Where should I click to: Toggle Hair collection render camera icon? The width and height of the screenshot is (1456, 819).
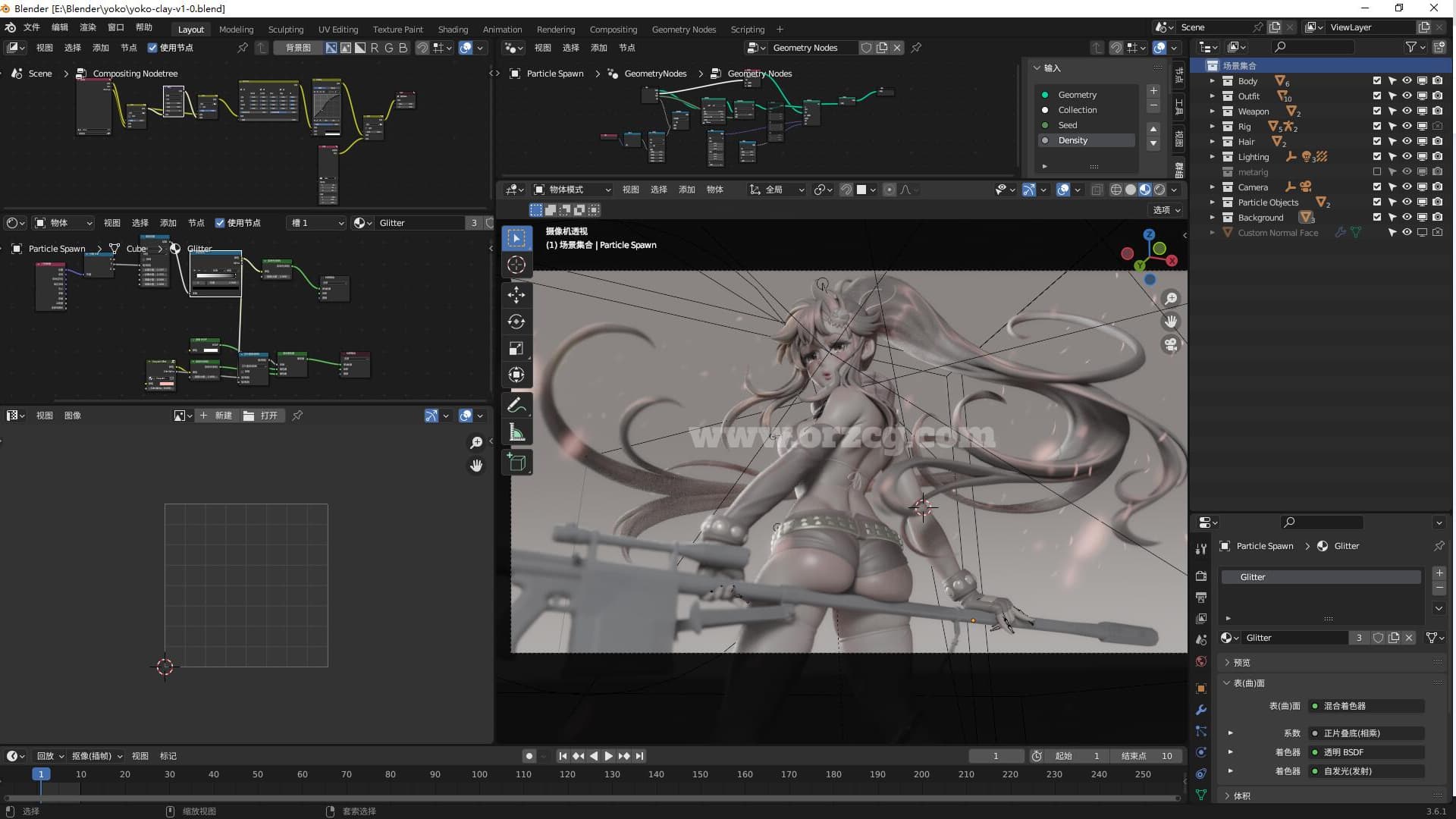point(1437,141)
